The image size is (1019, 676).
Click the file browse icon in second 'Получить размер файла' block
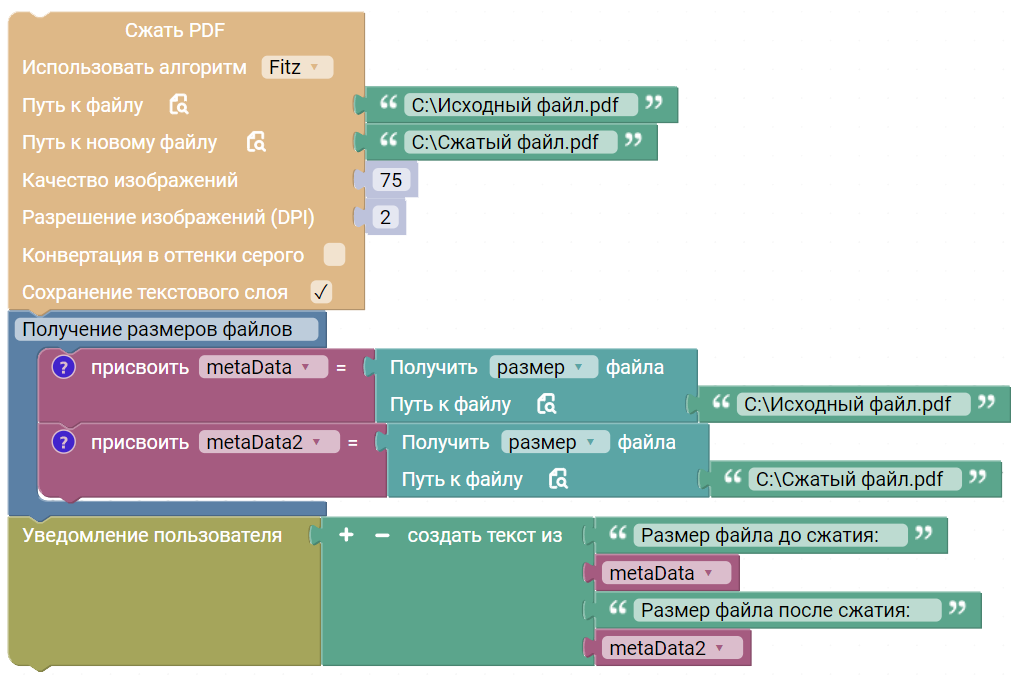click(x=558, y=479)
